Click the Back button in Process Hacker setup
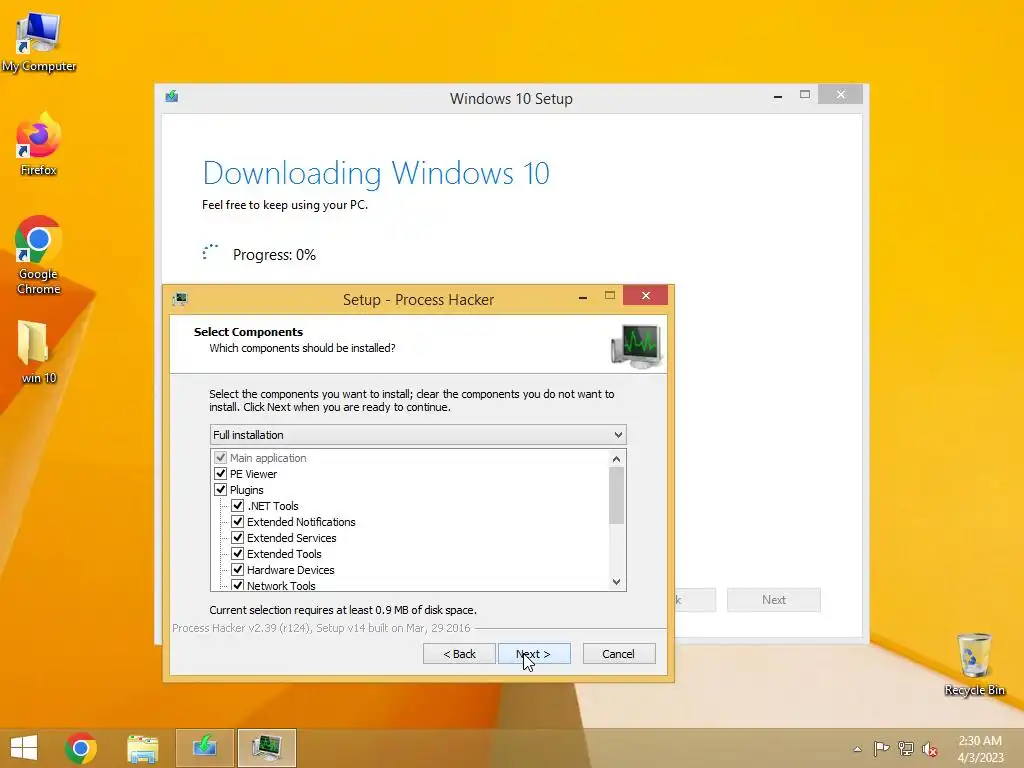The image size is (1024, 768). click(459, 654)
